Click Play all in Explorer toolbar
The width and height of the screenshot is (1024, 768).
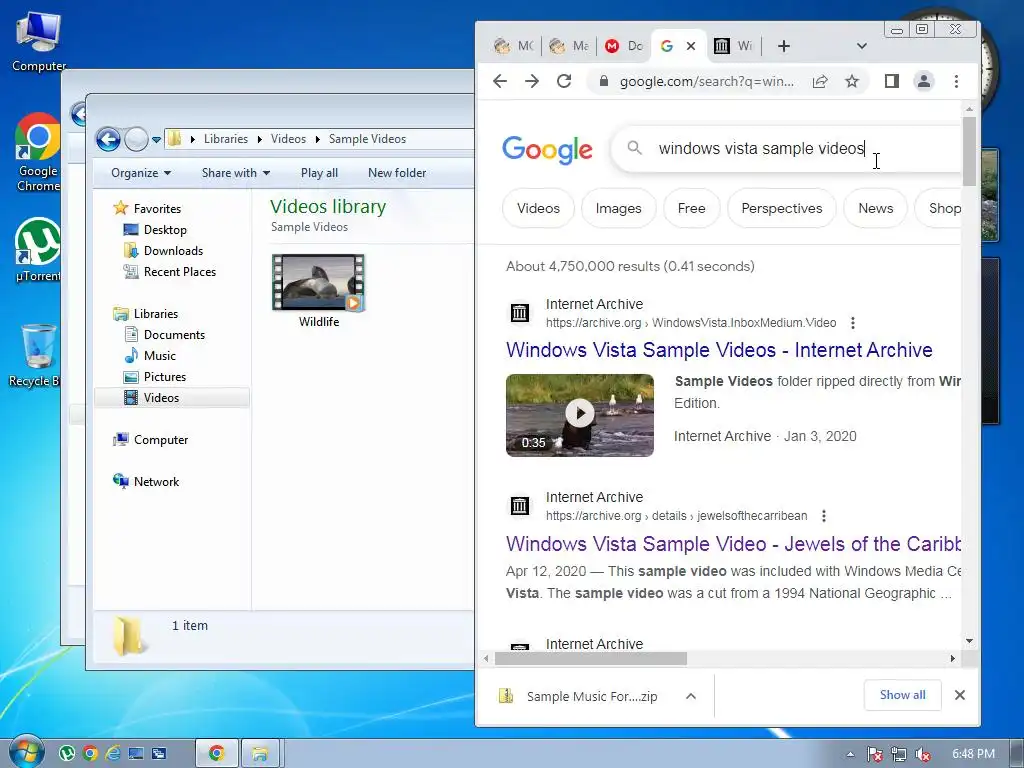coord(319,173)
